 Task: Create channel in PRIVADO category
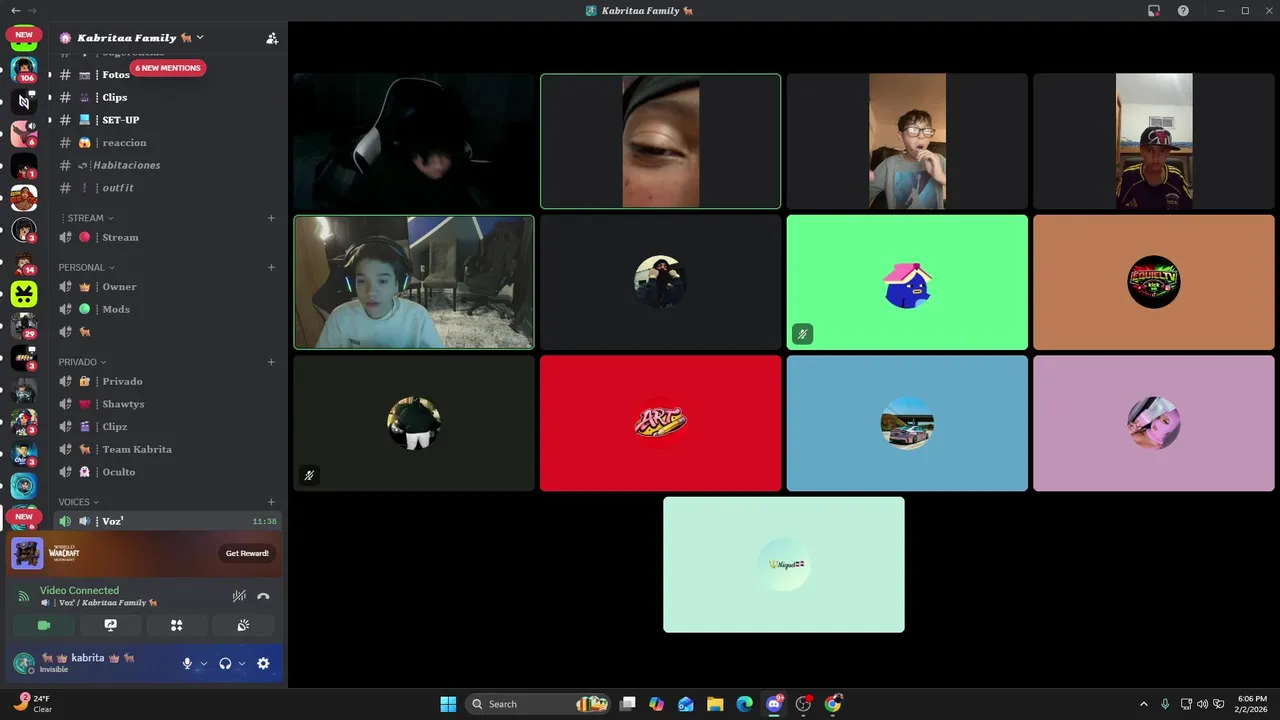pyautogui.click(x=271, y=362)
